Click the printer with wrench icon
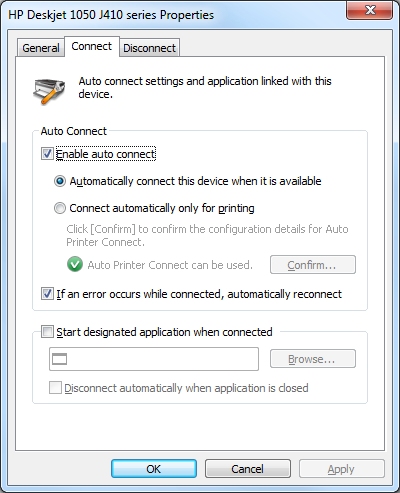This screenshot has height=493, width=400. pyautogui.click(x=49, y=91)
